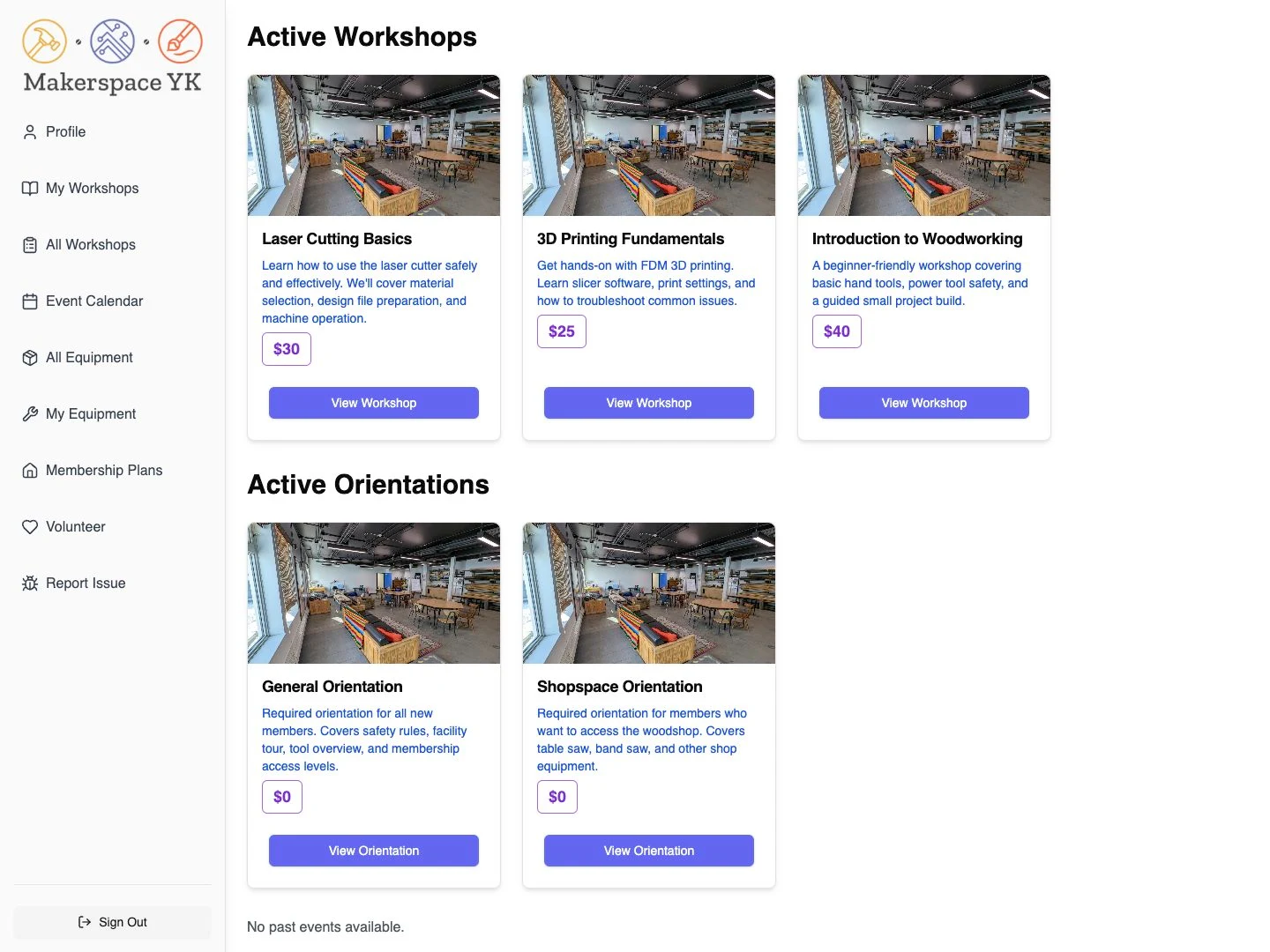1270x952 pixels.
Task: View Workshop for Introduction to Woodworking
Action: [924, 403]
